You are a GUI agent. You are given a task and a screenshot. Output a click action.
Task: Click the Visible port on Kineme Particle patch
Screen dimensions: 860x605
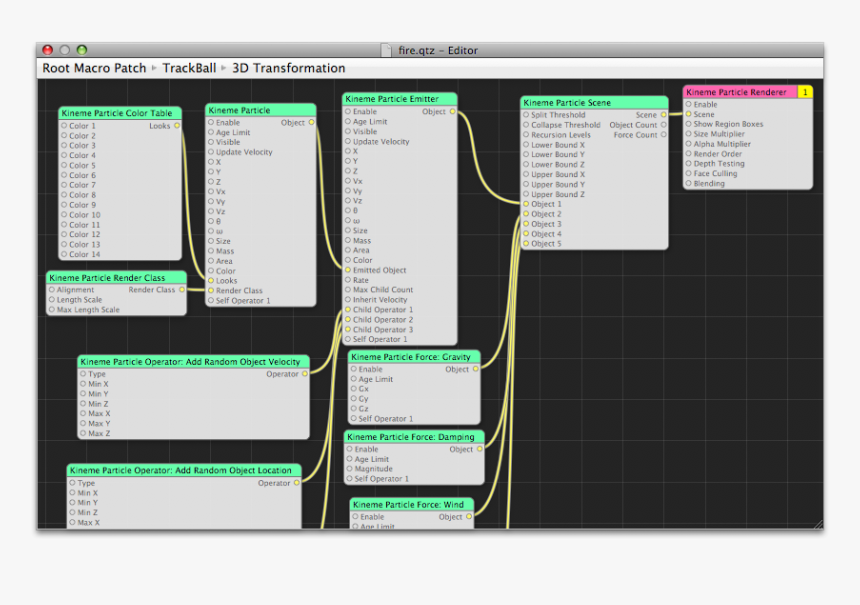(x=211, y=142)
